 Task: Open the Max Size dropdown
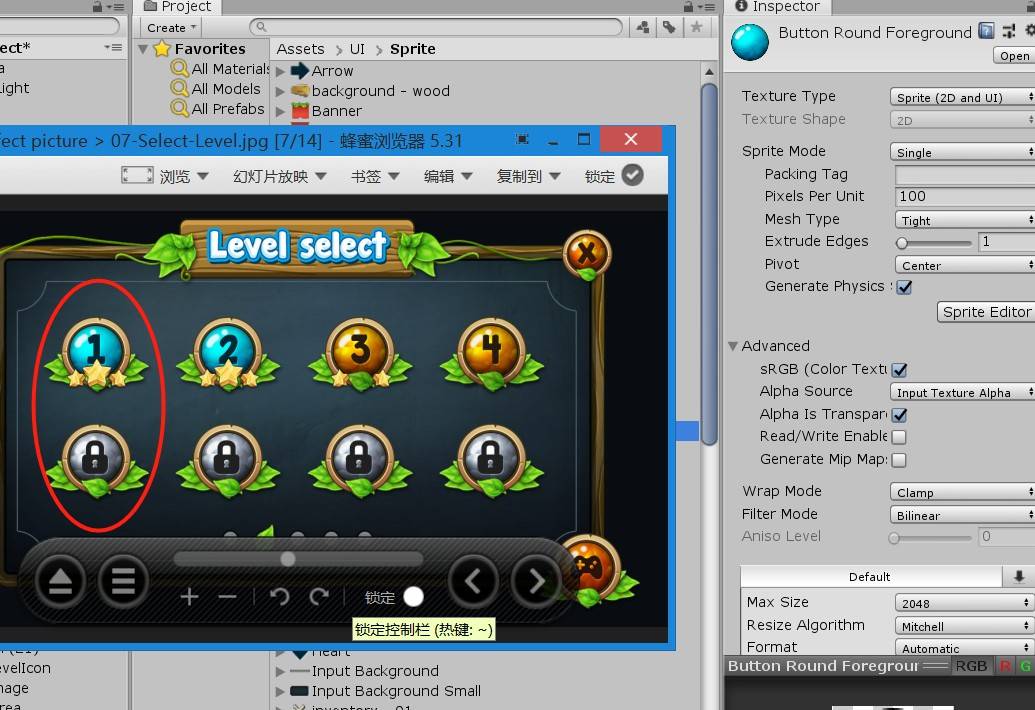(964, 603)
